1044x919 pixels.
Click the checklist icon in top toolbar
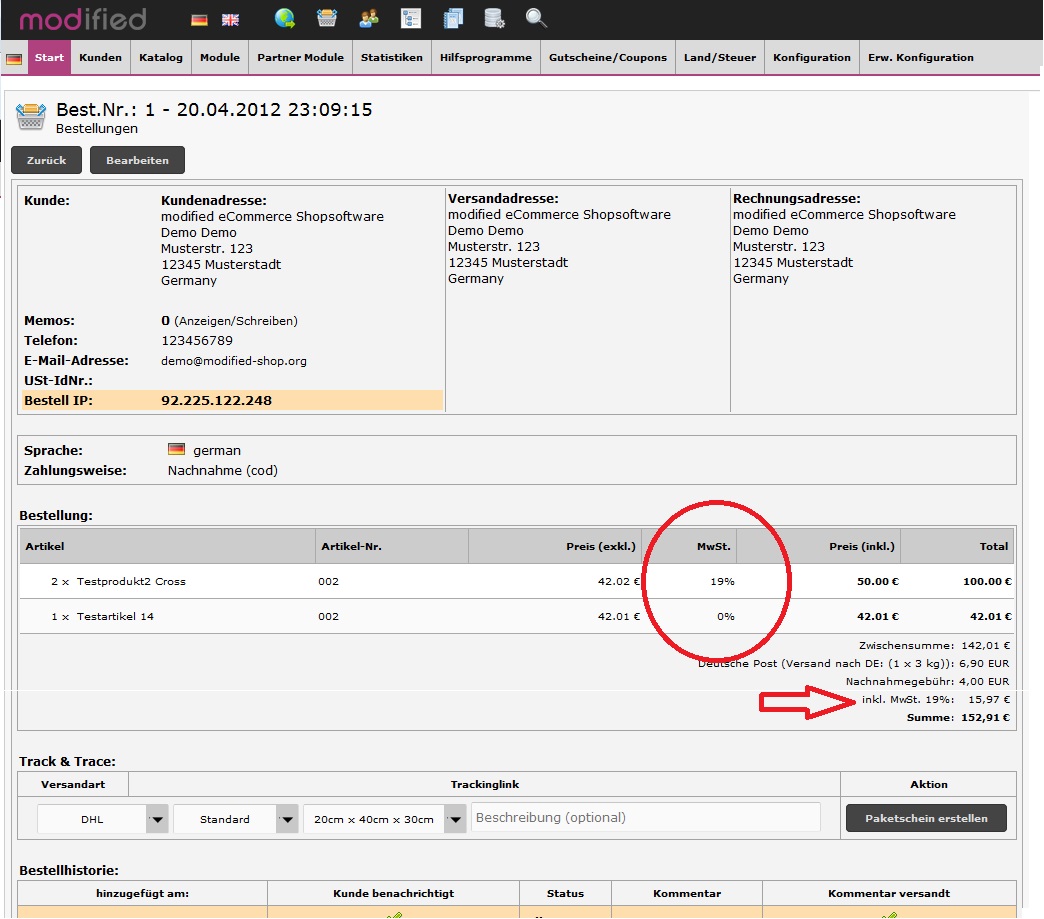point(410,18)
